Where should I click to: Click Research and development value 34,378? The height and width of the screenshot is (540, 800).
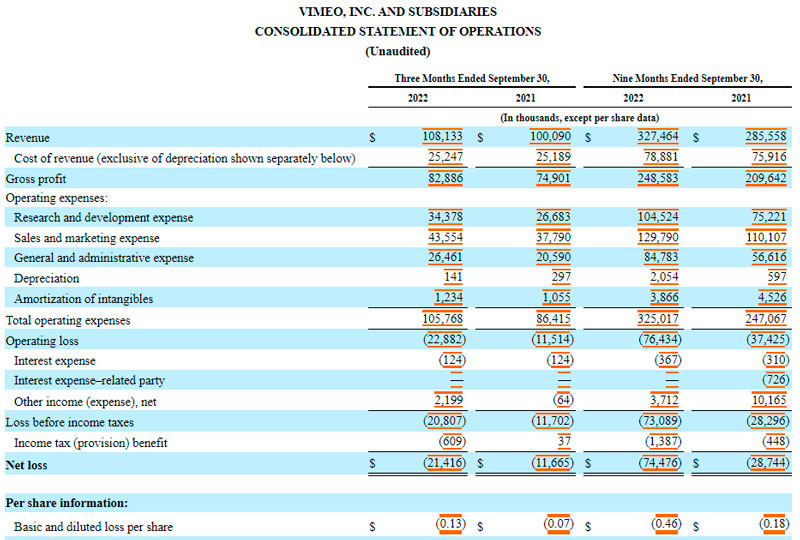click(x=445, y=217)
